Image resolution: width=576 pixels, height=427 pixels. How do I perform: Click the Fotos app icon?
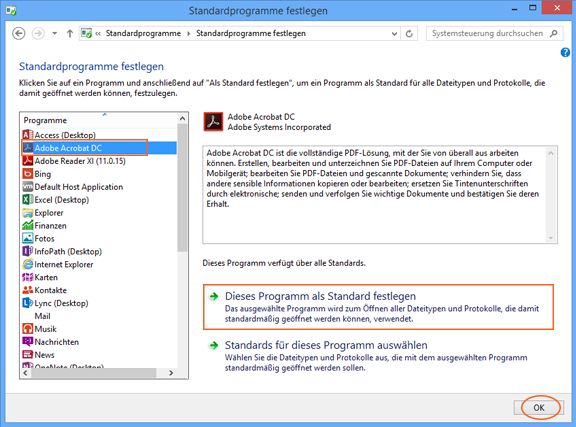(28, 238)
